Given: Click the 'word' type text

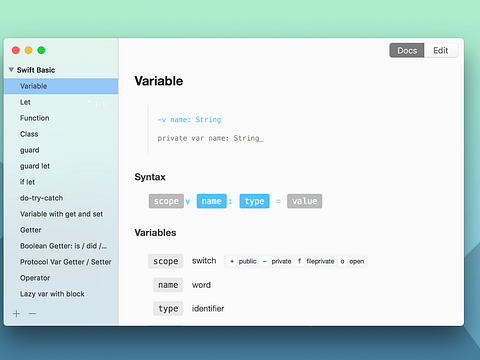Looking at the screenshot, I should 201,285.
